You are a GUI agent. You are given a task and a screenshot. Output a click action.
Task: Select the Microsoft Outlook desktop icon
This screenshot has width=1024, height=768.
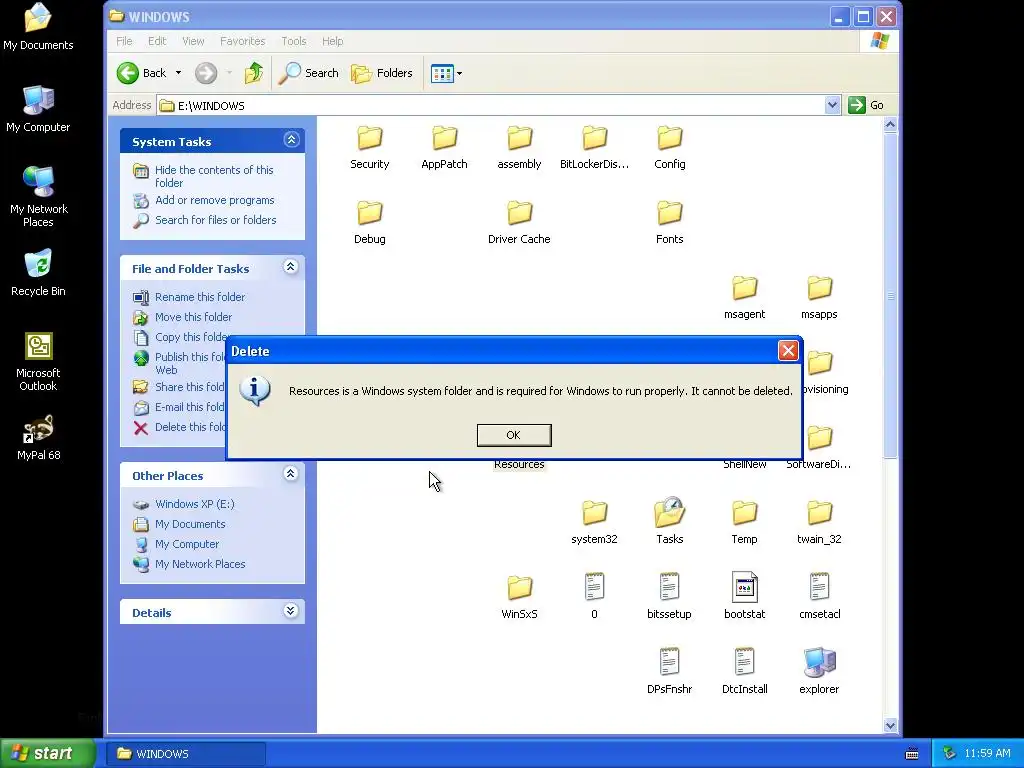click(x=38, y=362)
